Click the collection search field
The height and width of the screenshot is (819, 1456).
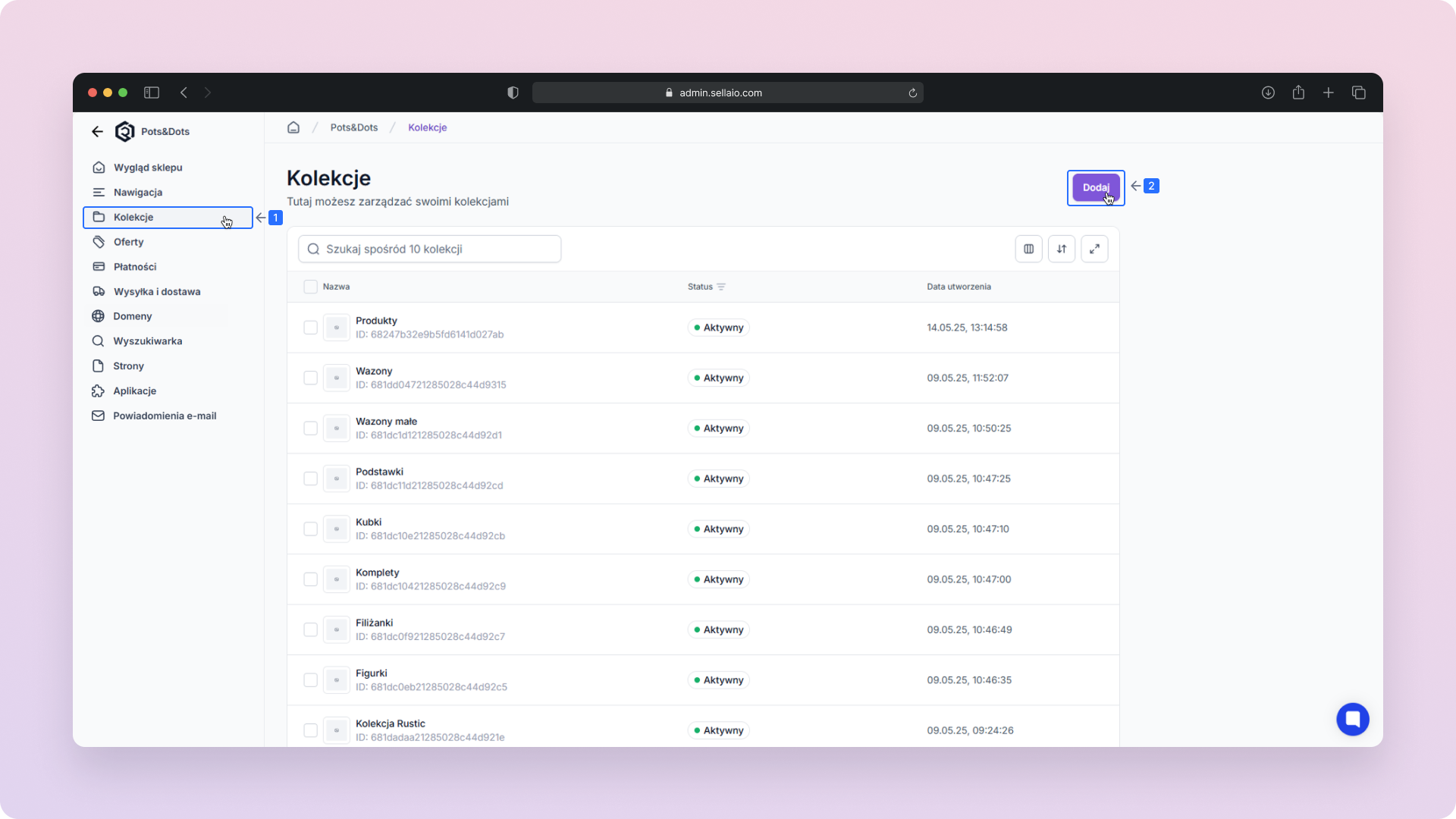[430, 249]
